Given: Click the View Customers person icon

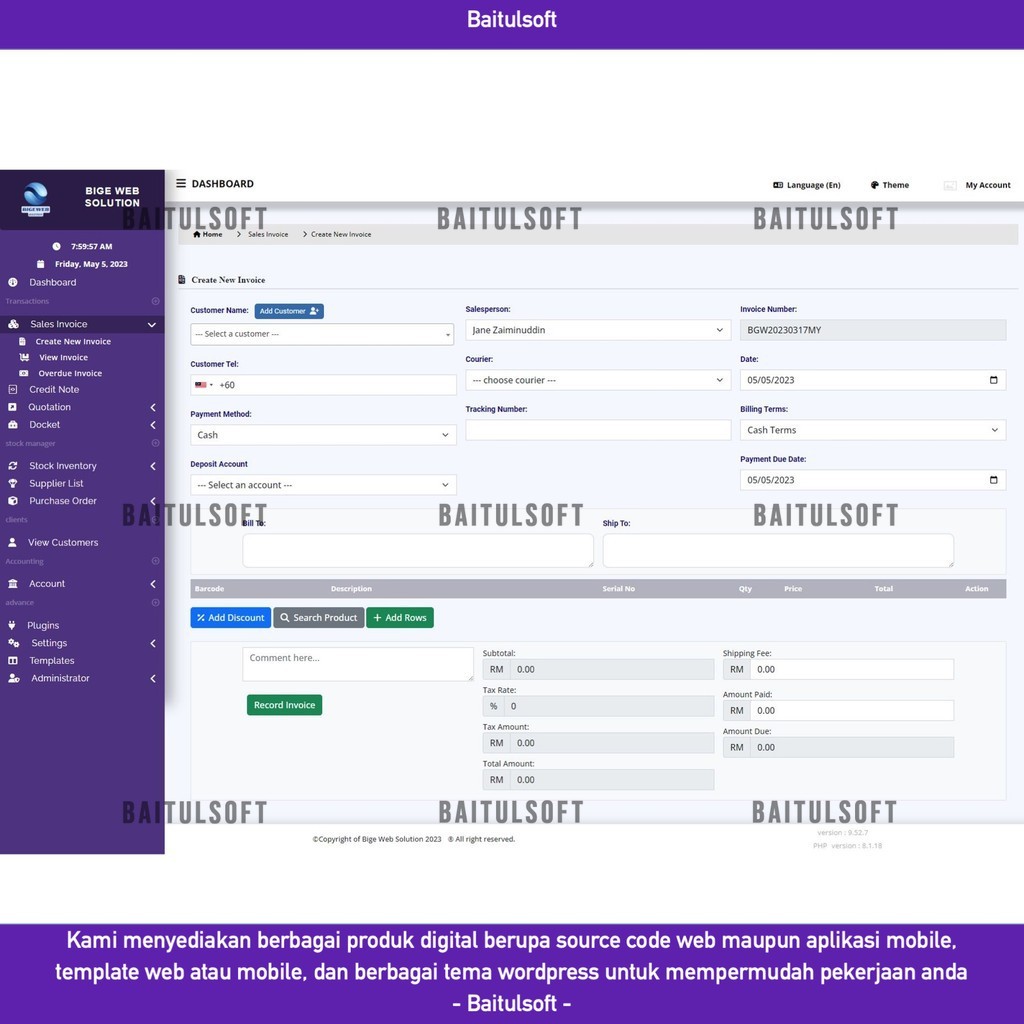Looking at the screenshot, I should click(x=12, y=542).
